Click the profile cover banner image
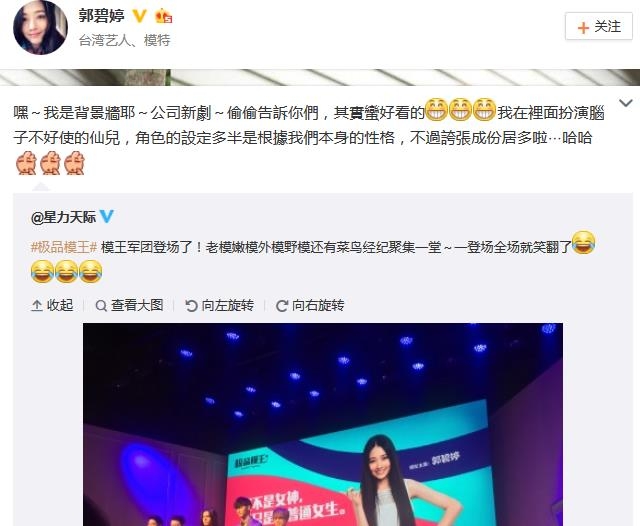Screen dimensions: 640x526 click(320, 77)
